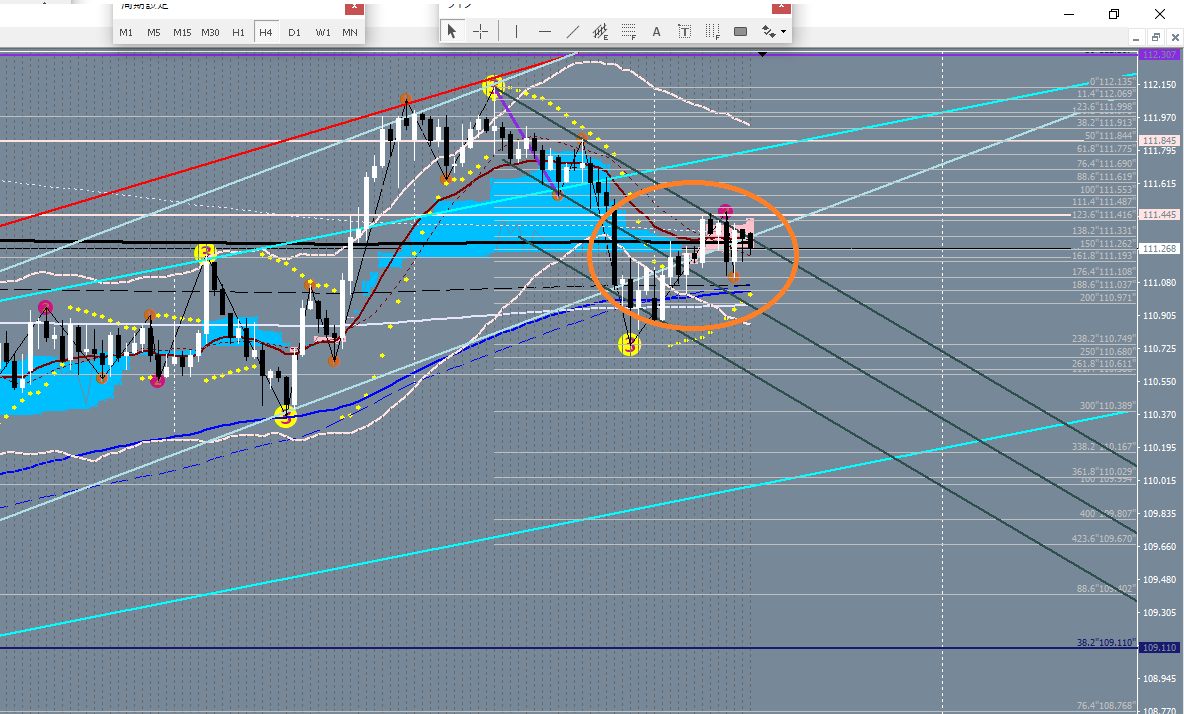Choose the horizontal line drawing tool

[545, 32]
